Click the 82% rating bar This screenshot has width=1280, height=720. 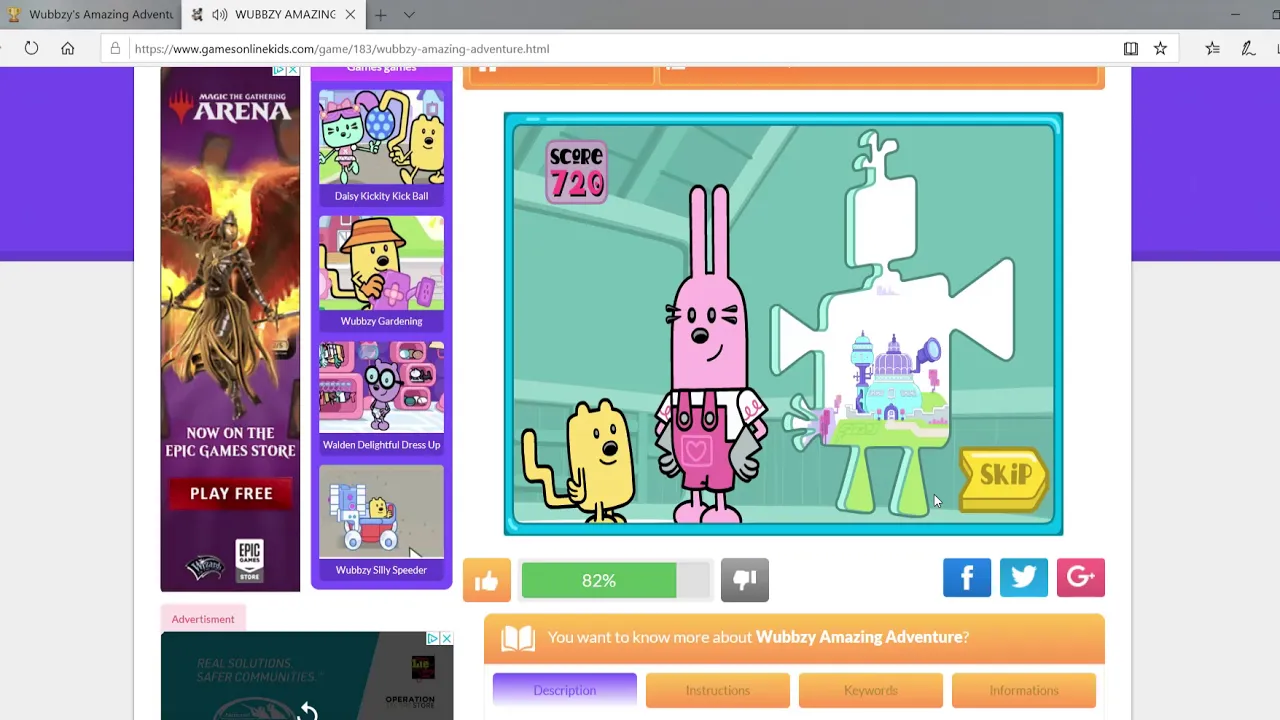click(615, 580)
